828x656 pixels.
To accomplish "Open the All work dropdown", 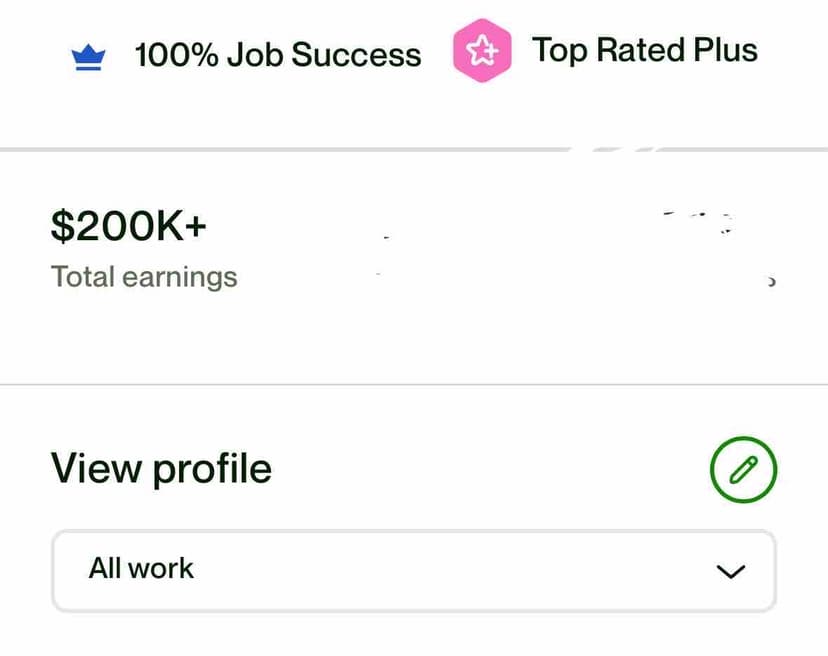I will coord(414,570).
